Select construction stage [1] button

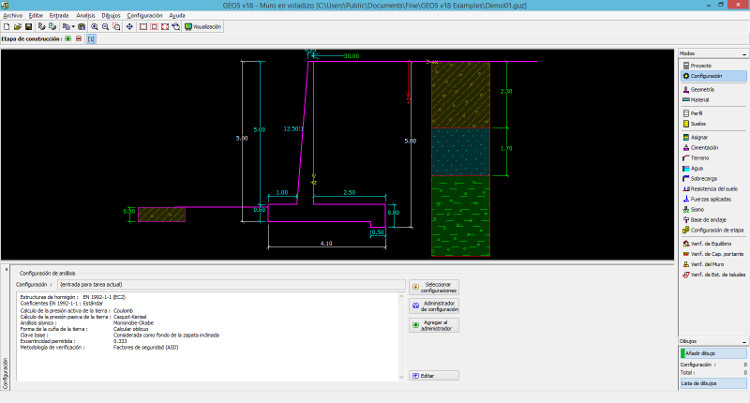pos(91,39)
